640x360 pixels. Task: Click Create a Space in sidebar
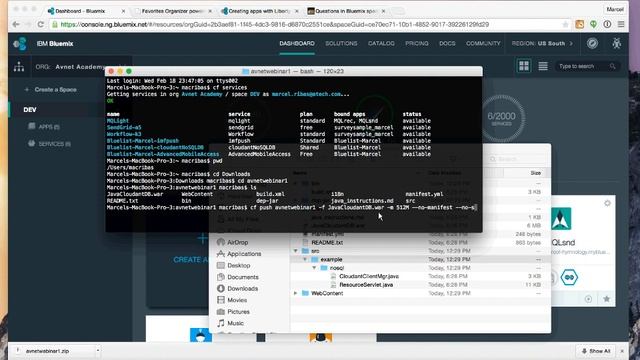(51, 89)
